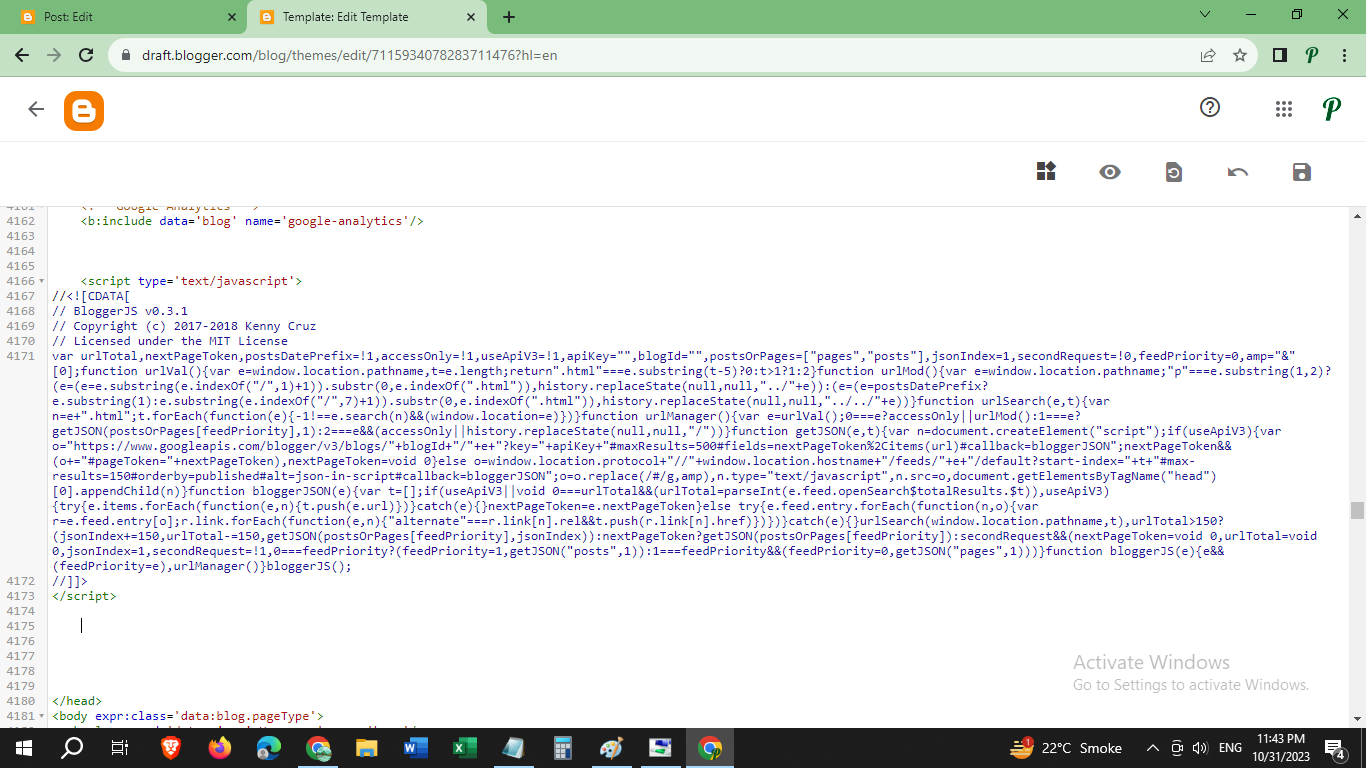Click the "//]]>" line 4172
This screenshot has height=768, width=1366.
click(x=70, y=581)
